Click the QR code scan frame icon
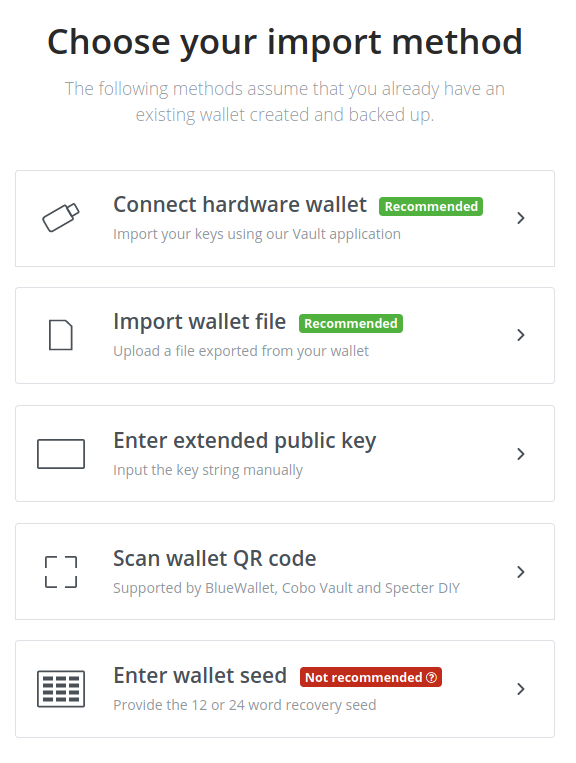This screenshot has height=763, width=576. point(61,572)
